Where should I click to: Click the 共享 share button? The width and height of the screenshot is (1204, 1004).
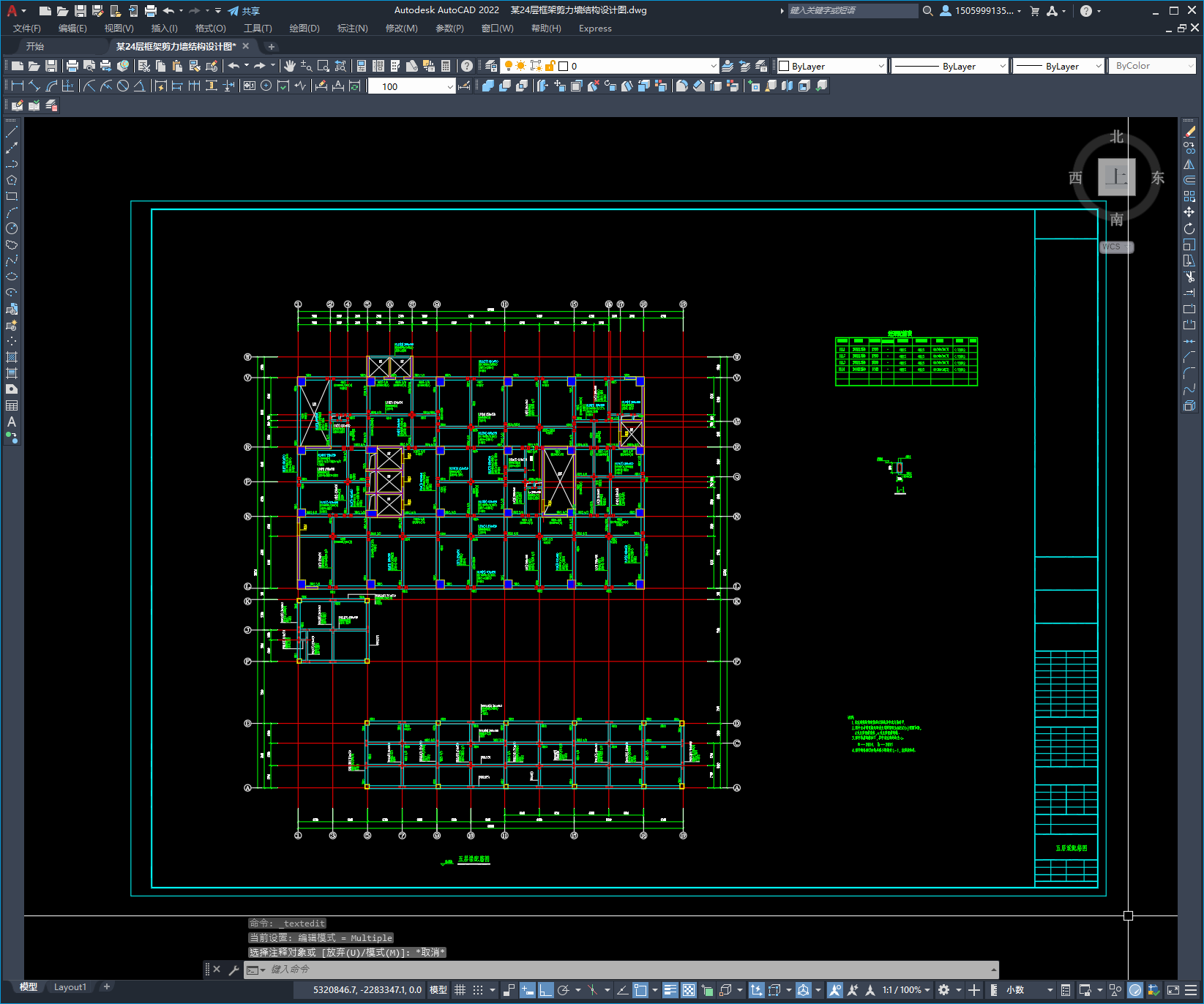pos(244,11)
